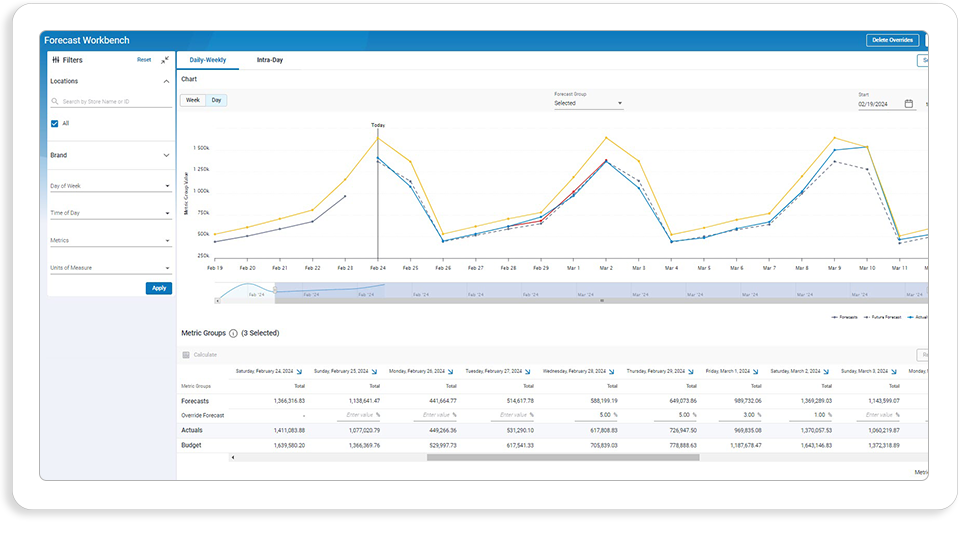Open the Forecast Group dropdown
This screenshot has width=960, height=540.
pyautogui.click(x=588, y=103)
